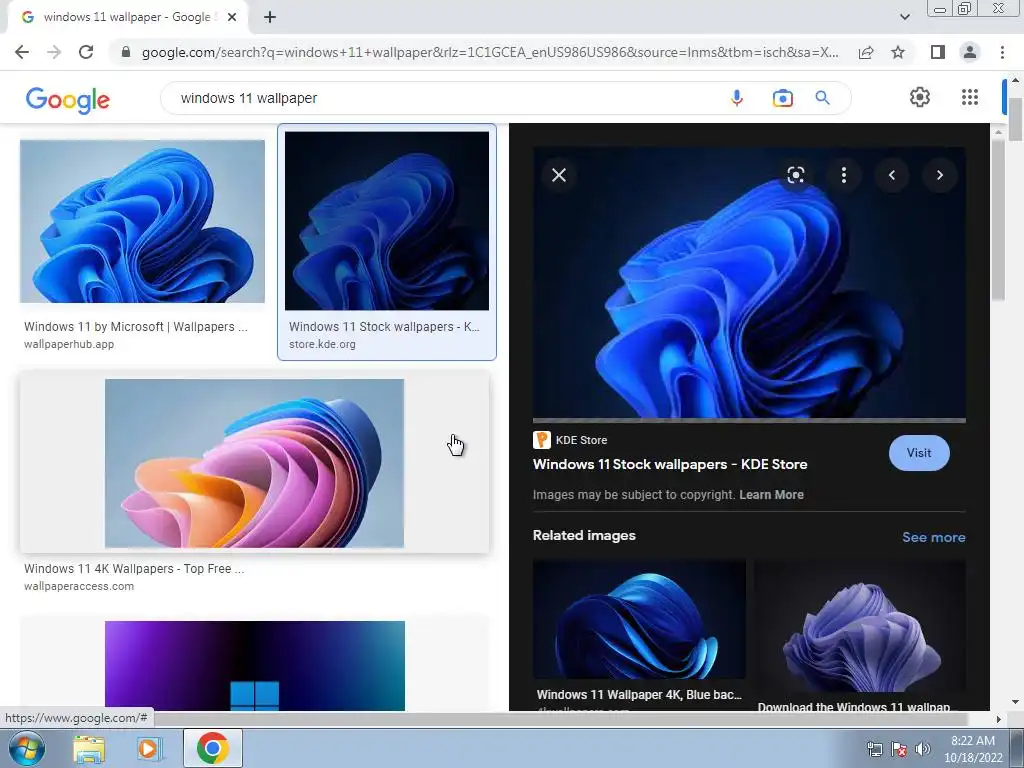Screen dimensions: 1024x768
Task: Select the store.kde.org dark bloom thumbnail
Action: point(387,221)
